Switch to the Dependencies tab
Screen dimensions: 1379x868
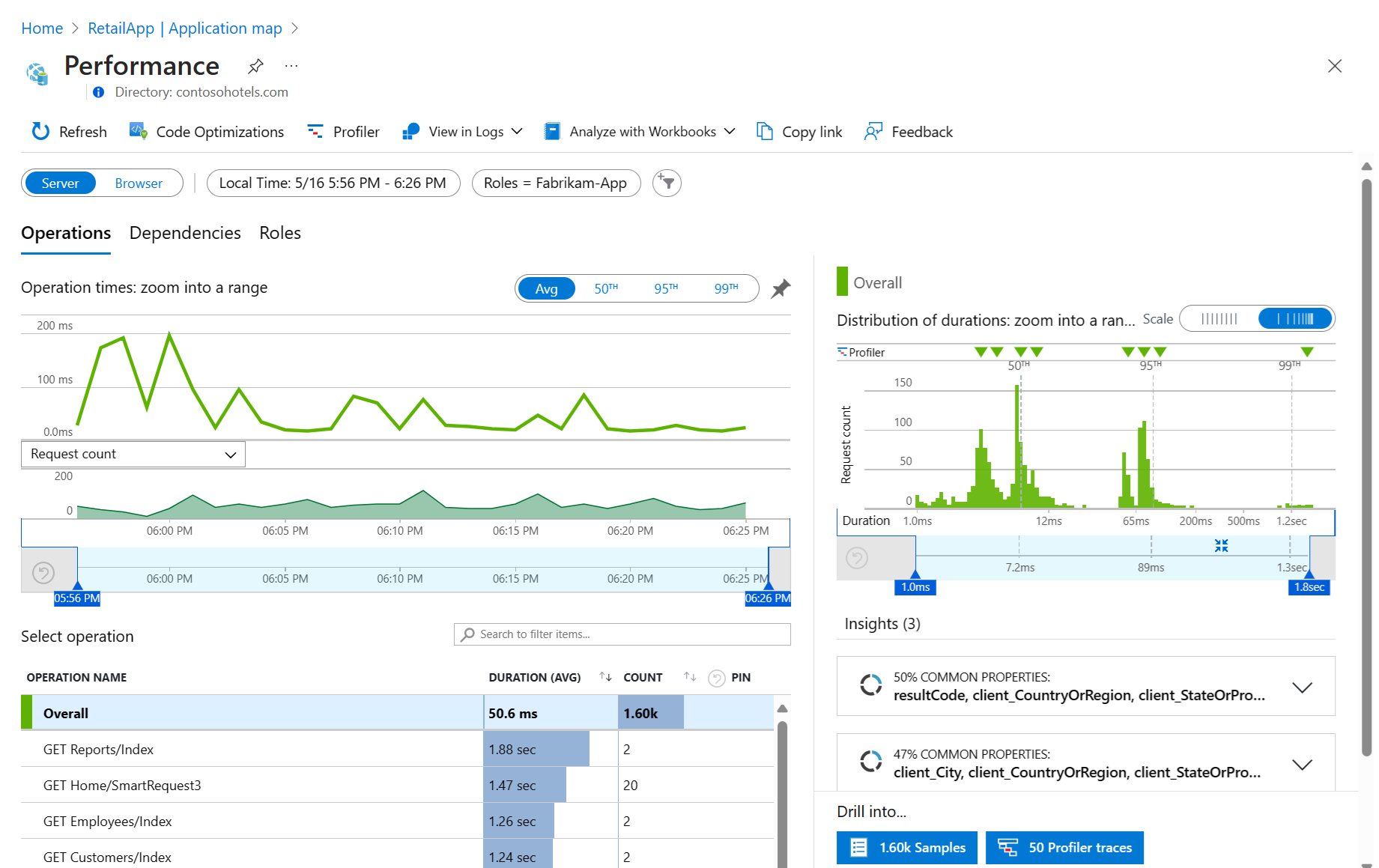pos(185,233)
